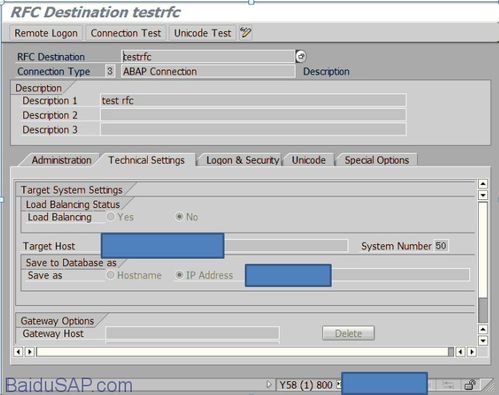The width and height of the screenshot is (499, 395).
Task: Switch to the Unicode tab
Action: pyautogui.click(x=309, y=160)
